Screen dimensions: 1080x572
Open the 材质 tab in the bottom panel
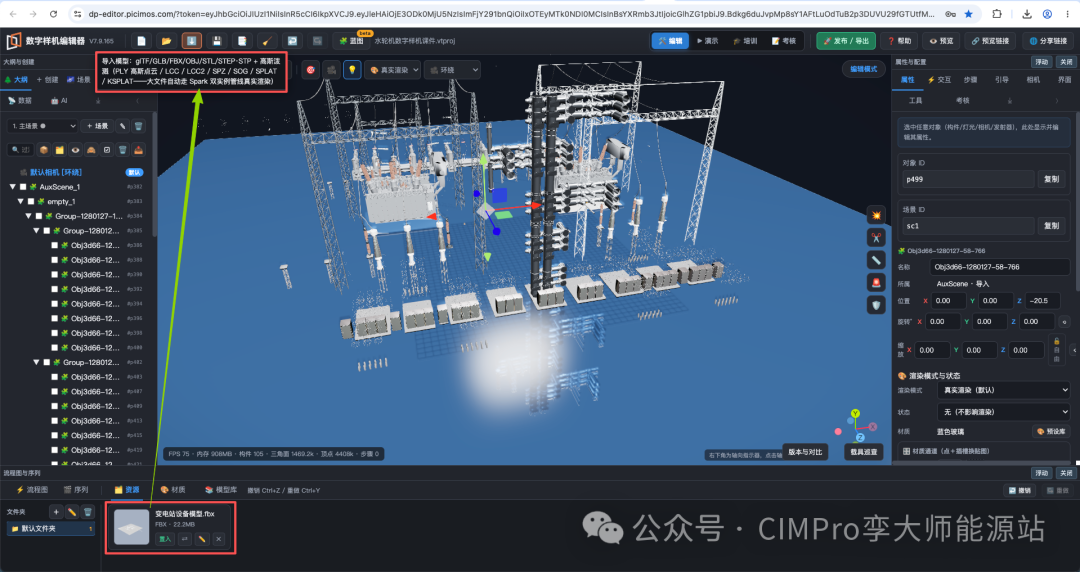point(173,489)
